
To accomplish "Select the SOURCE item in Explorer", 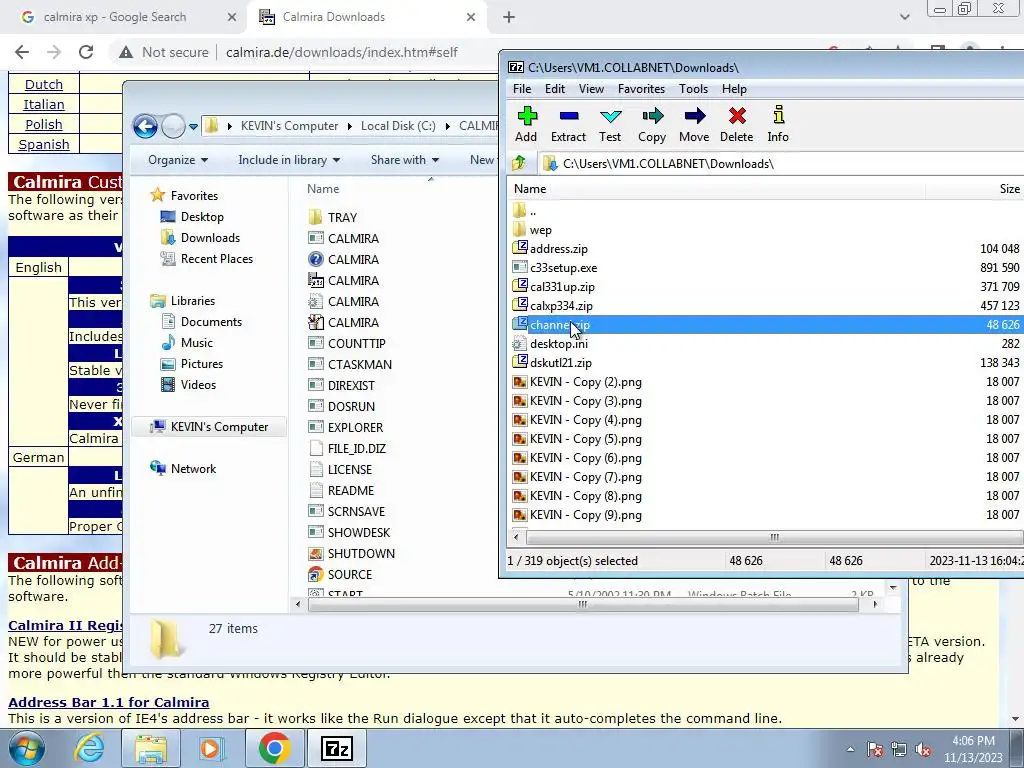I will 349,575.
